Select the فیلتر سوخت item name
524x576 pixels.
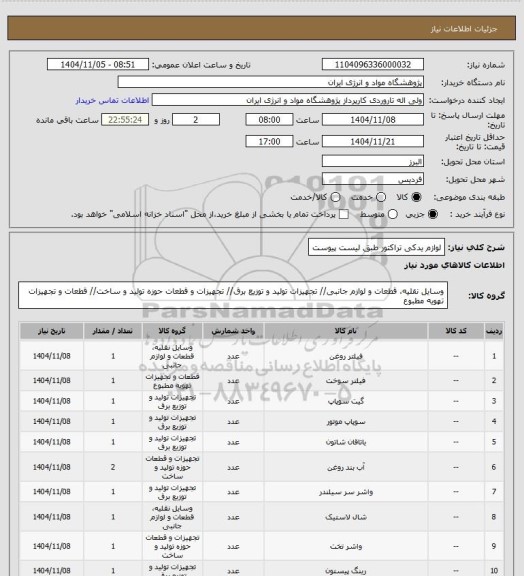pyautogui.click(x=346, y=381)
